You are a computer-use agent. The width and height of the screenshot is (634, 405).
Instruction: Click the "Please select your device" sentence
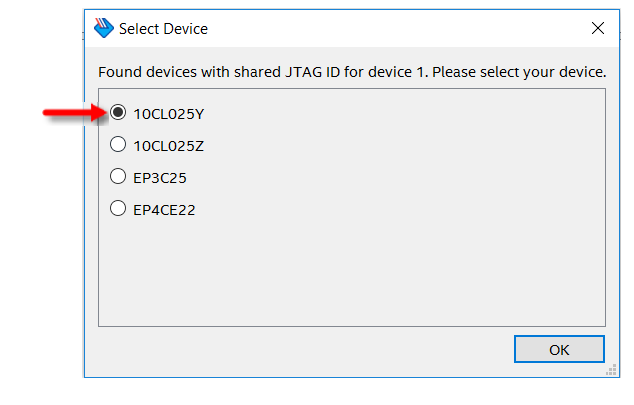click(521, 73)
